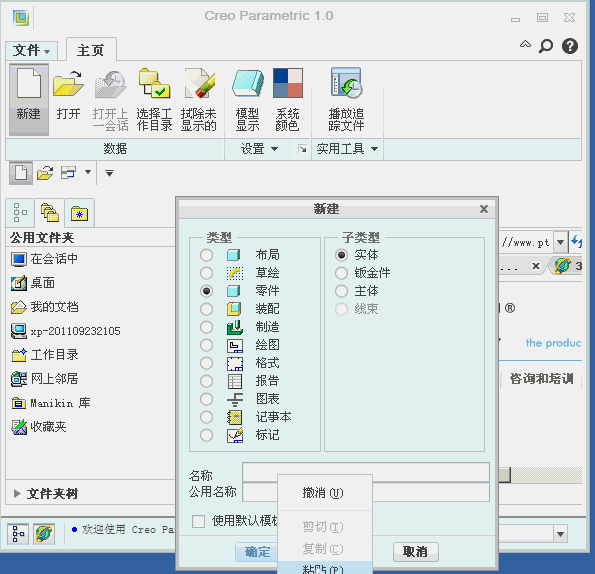The height and width of the screenshot is (574, 595).
Task: Select 制造 type radio button
Action: pos(206,327)
